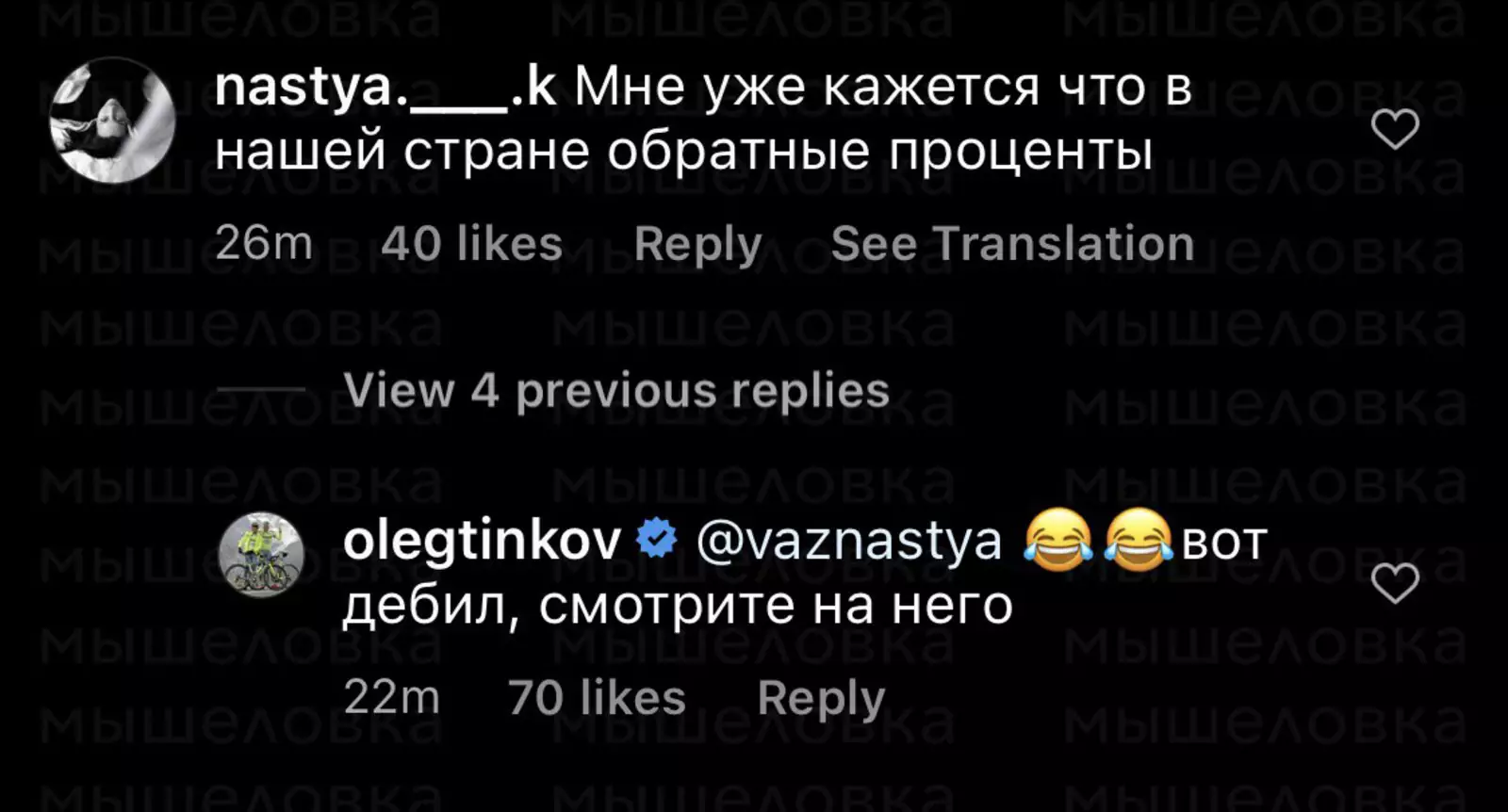Open nastya.___.k's profile picture
This screenshot has height=812, width=1508.
click(x=113, y=120)
